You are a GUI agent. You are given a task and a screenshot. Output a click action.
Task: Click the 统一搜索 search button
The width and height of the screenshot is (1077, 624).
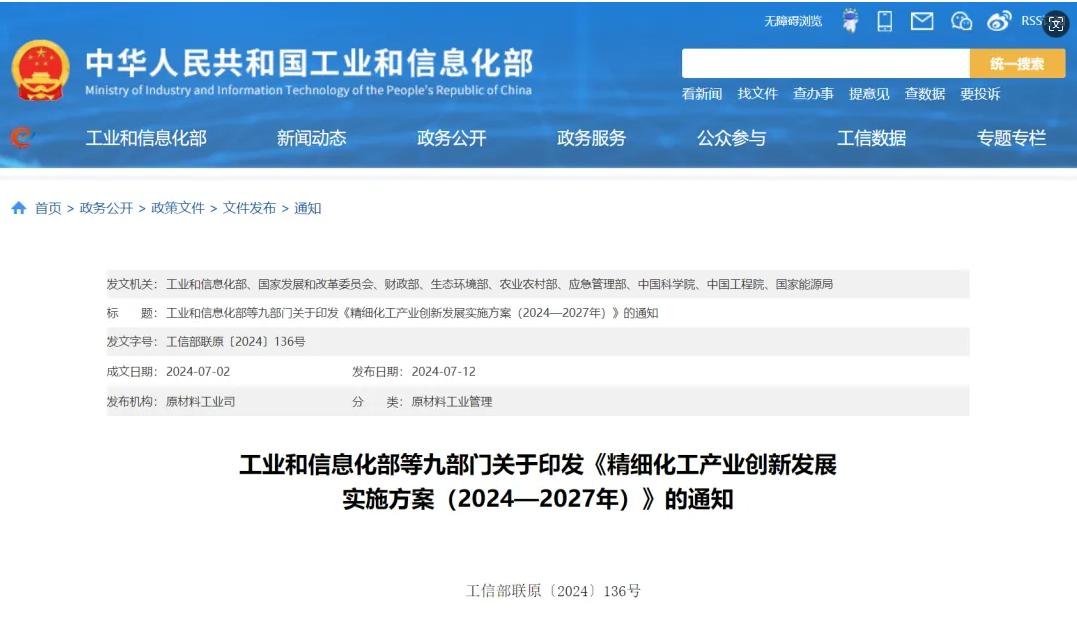click(x=1017, y=63)
